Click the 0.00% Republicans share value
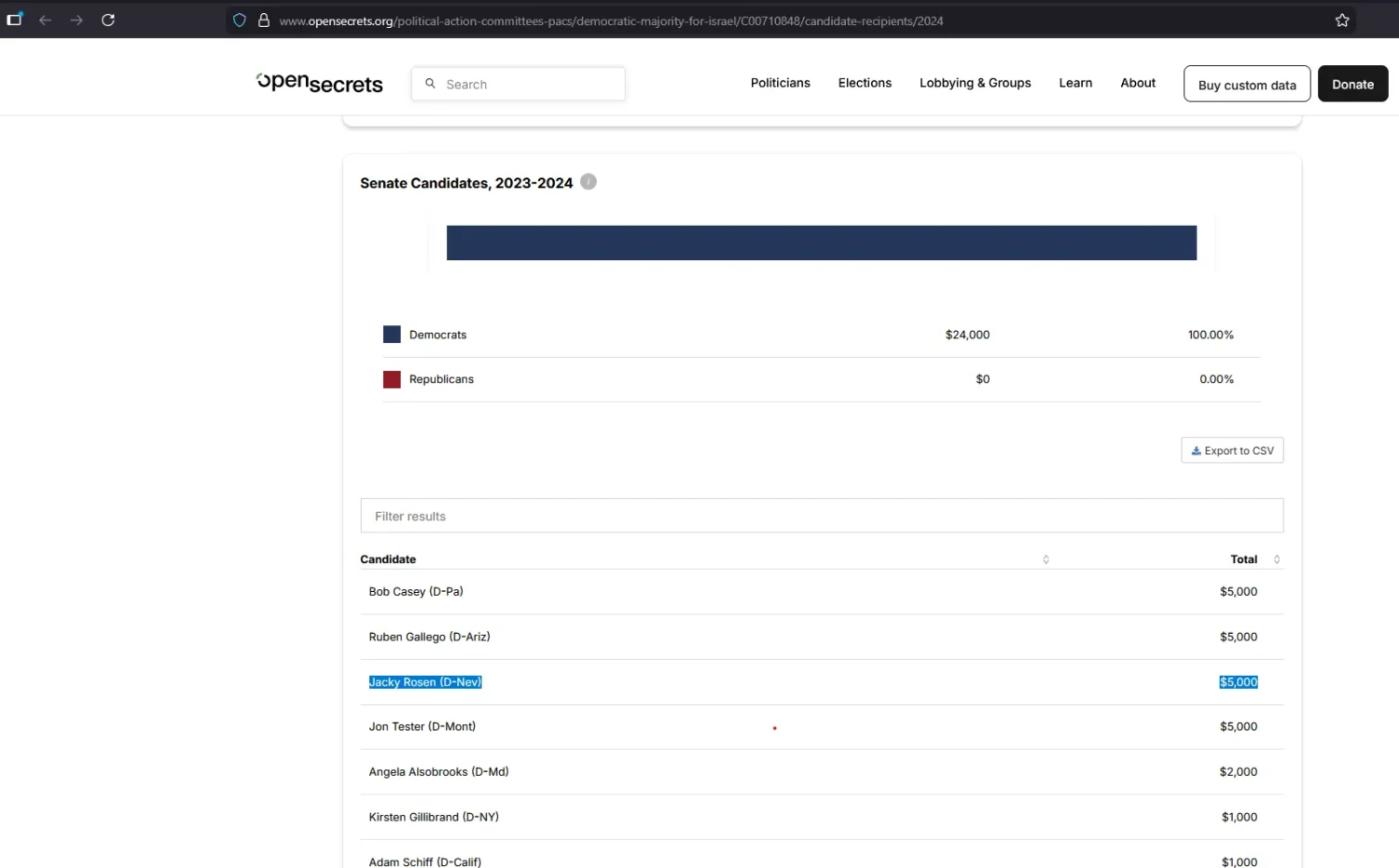Screen dimensions: 1399x868 click(1216, 379)
